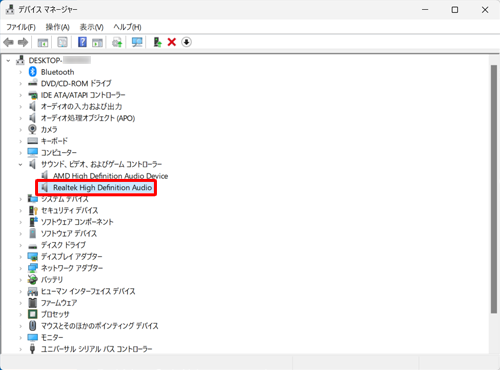Click the vertical scrollbar thumb
The image size is (500, 370).
[x=494, y=189]
